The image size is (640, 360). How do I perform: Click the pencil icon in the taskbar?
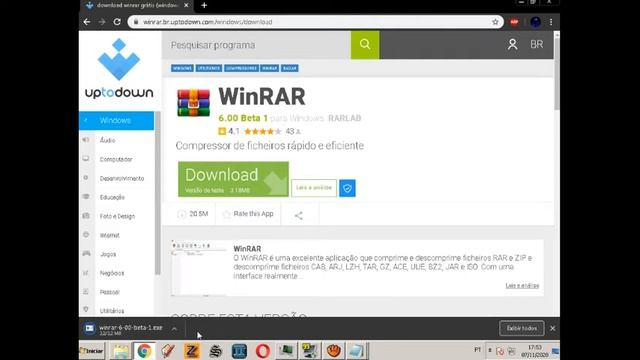(x=168, y=351)
